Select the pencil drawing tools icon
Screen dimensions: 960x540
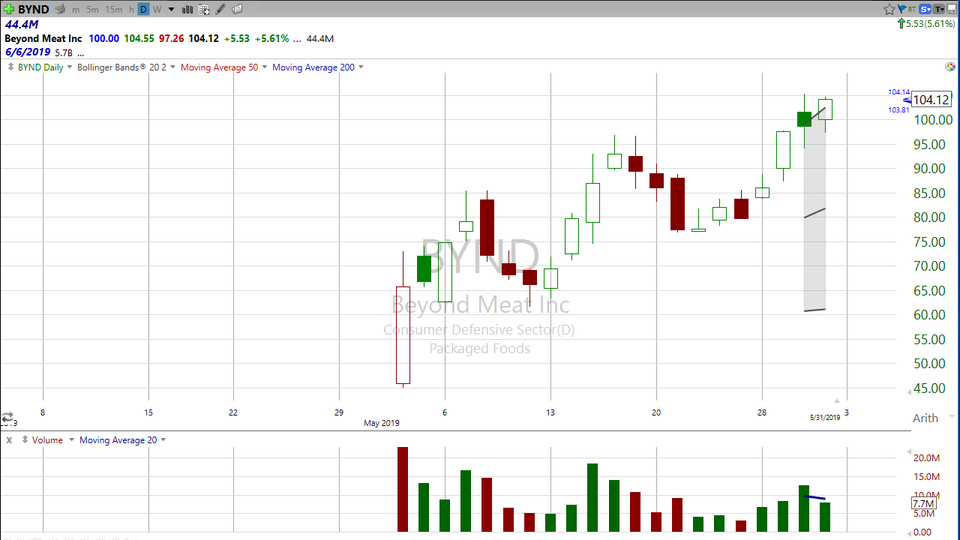tap(220, 9)
